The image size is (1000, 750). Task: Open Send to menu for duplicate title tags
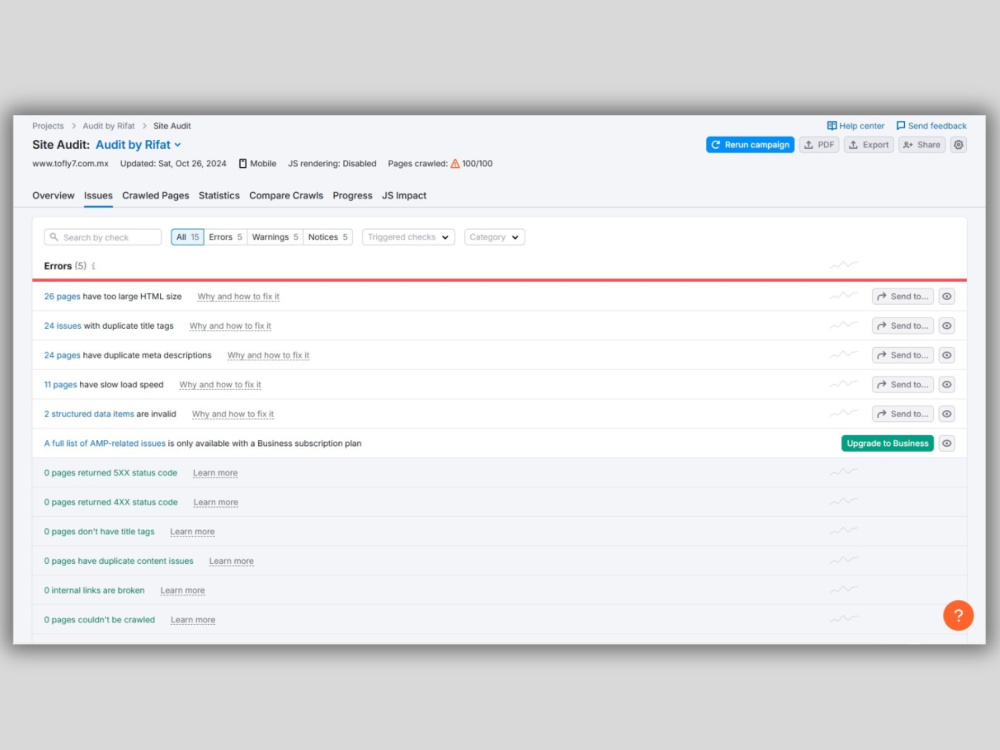[x=902, y=326]
